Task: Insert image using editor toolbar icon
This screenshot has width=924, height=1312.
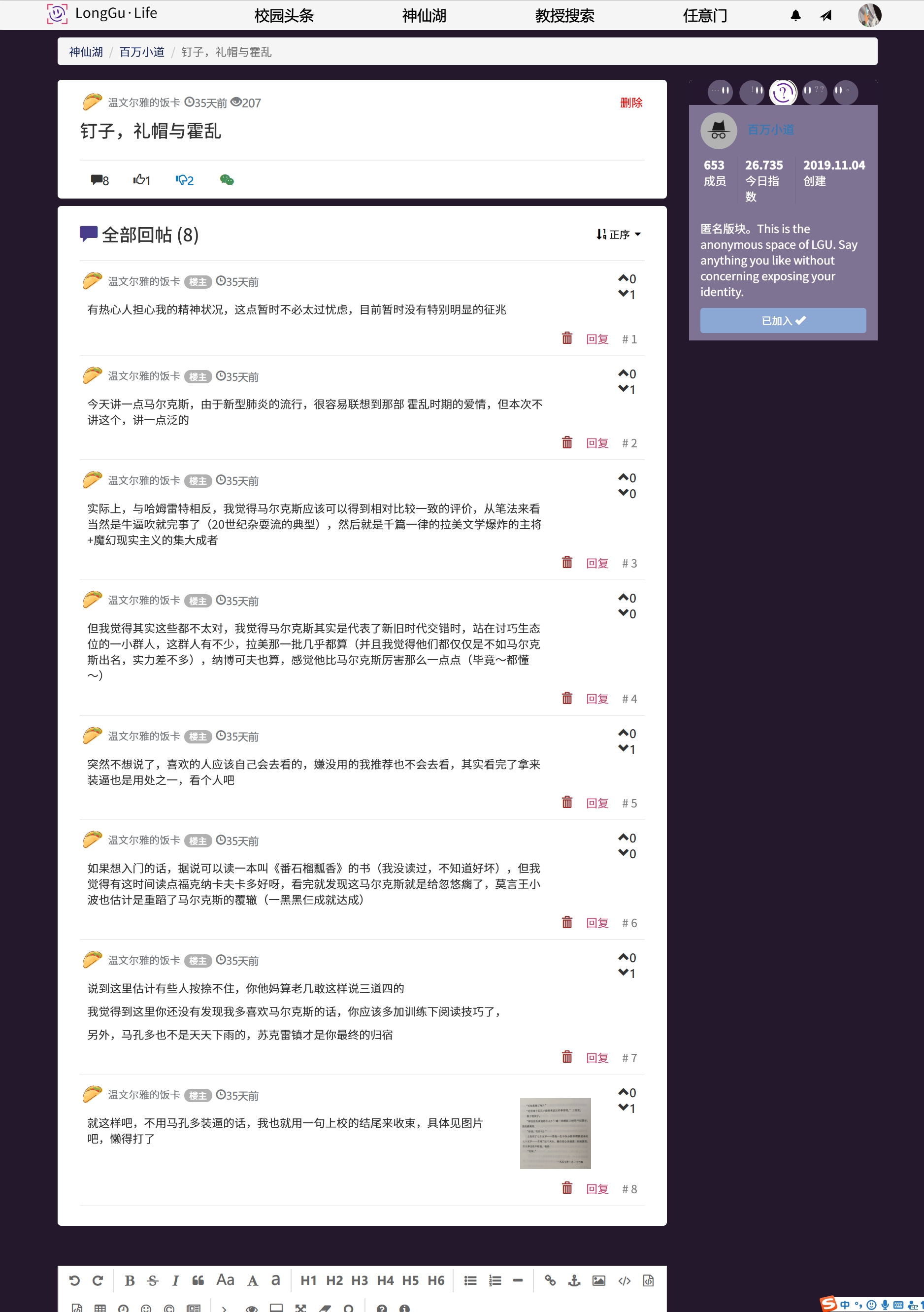Action: [598, 1280]
